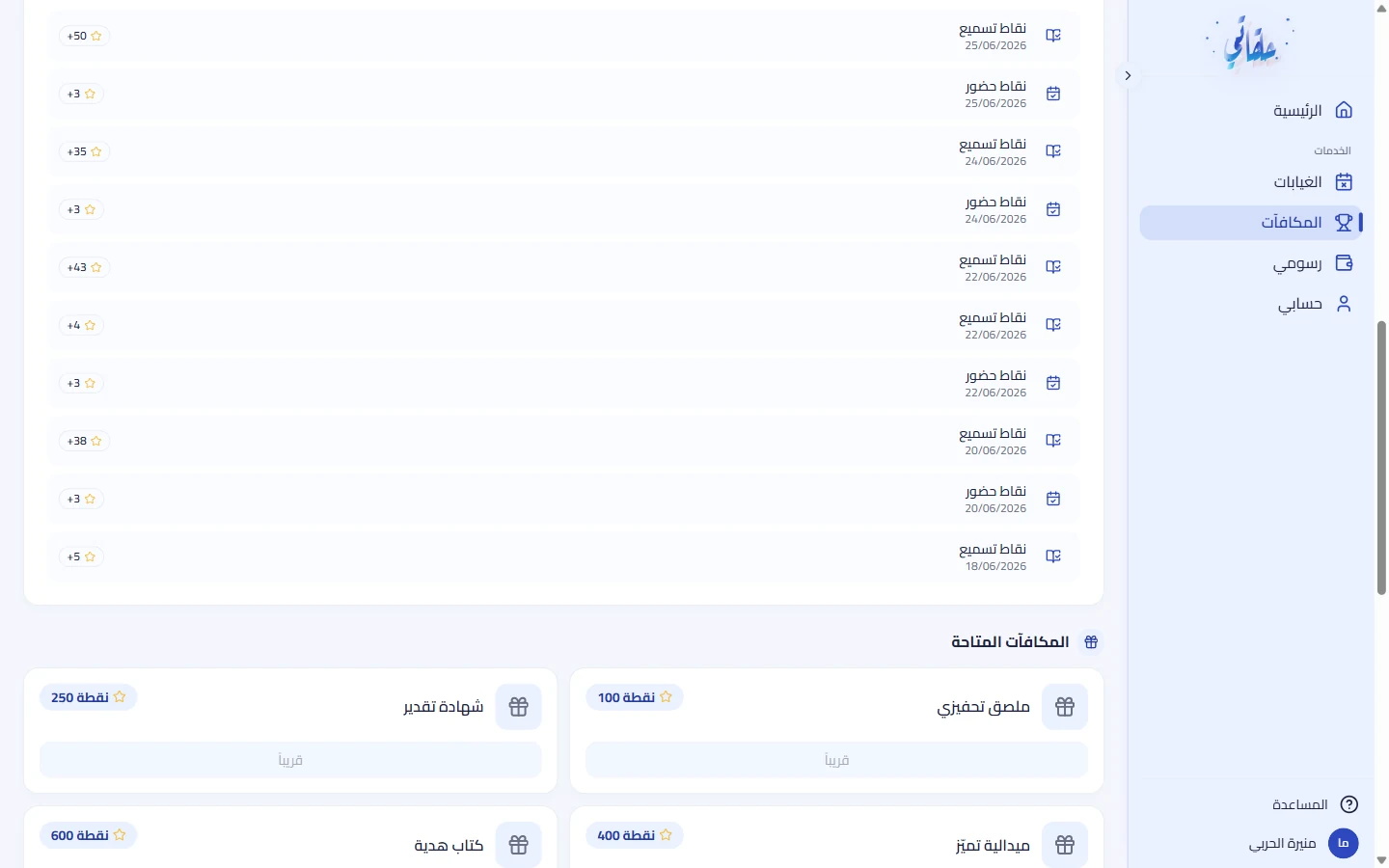Open الرئيسية home page in sidebar

(1251, 111)
